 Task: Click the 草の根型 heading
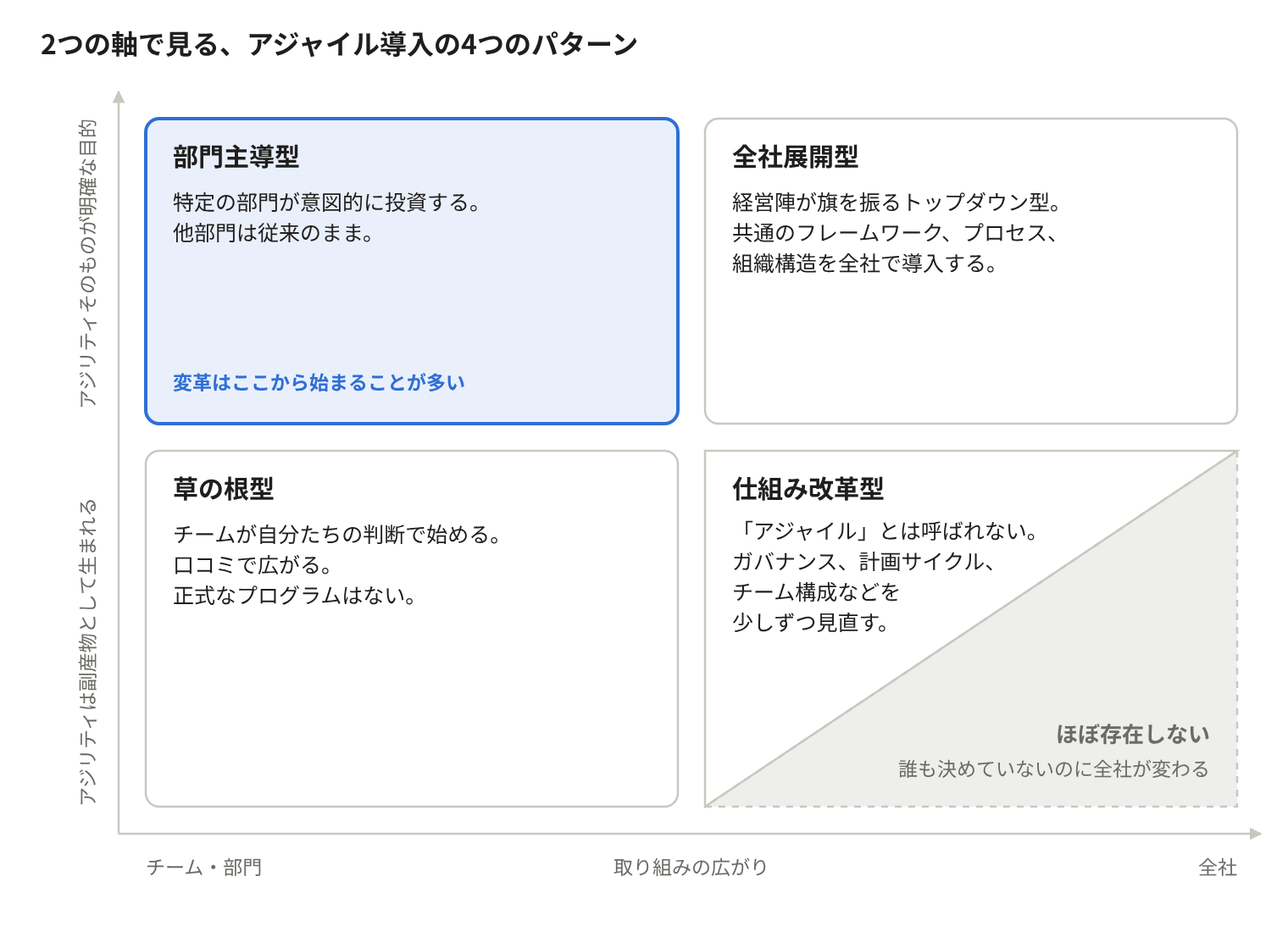coord(224,489)
